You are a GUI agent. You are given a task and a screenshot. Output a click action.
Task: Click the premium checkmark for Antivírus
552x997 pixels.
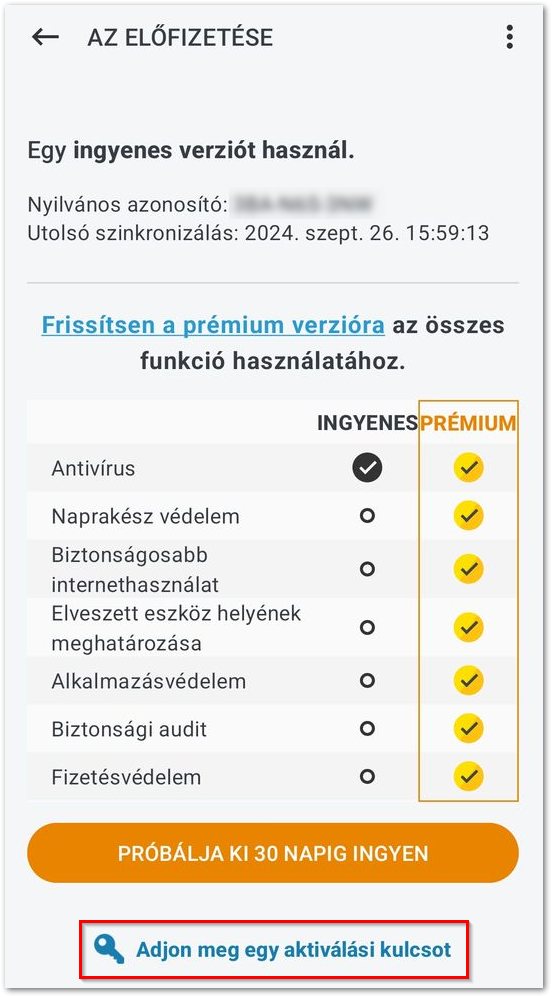[x=469, y=468]
